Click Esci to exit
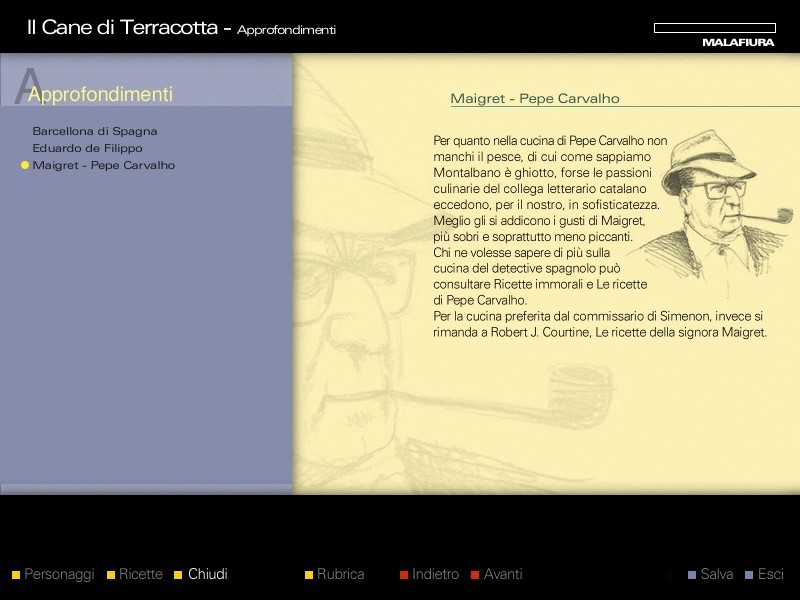 [770, 574]
